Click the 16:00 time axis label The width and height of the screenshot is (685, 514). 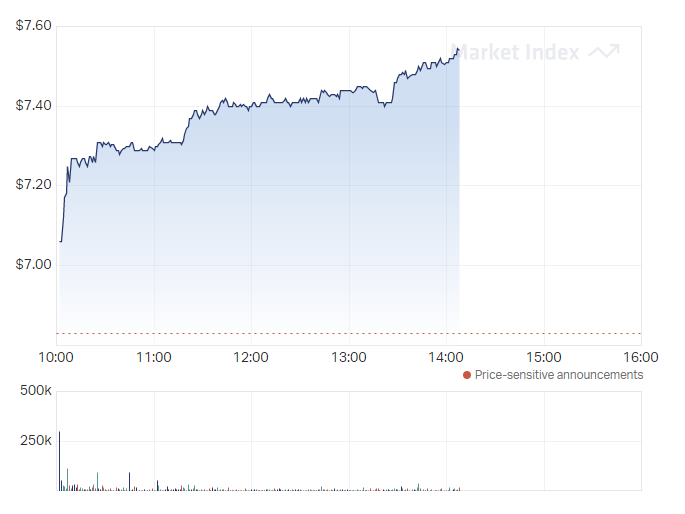click(641, 357)
